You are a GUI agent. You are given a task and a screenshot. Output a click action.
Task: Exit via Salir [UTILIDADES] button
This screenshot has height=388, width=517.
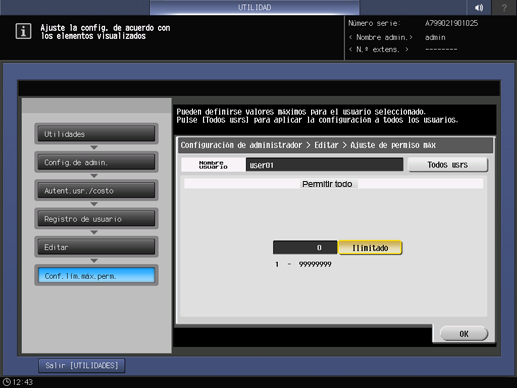coord(82,366)
